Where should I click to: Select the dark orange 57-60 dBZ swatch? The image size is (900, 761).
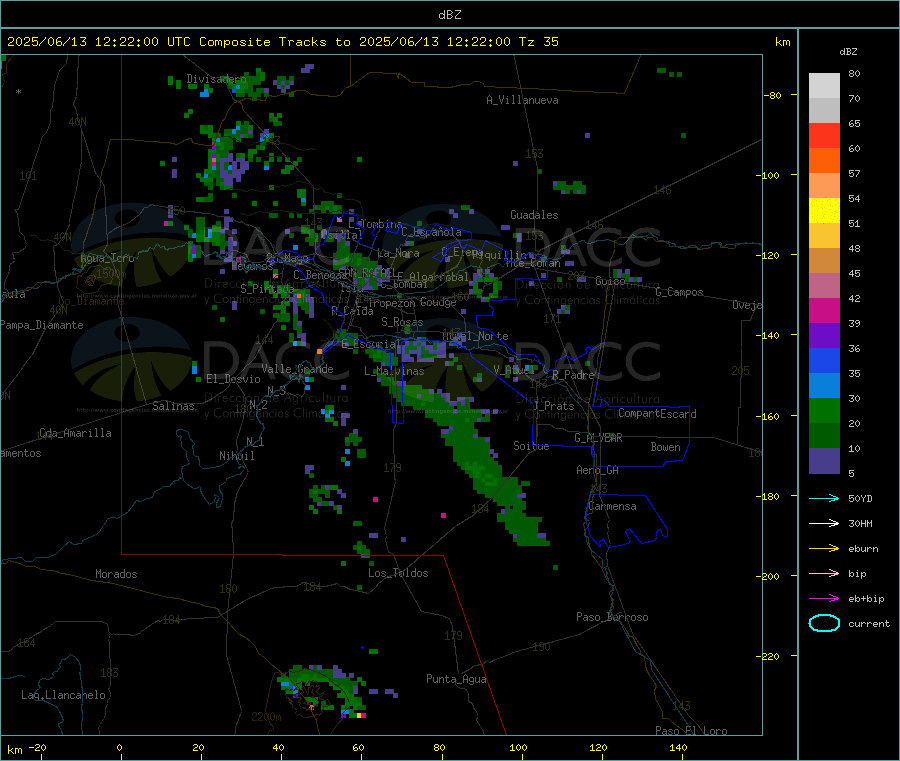[x=824, y=161]
